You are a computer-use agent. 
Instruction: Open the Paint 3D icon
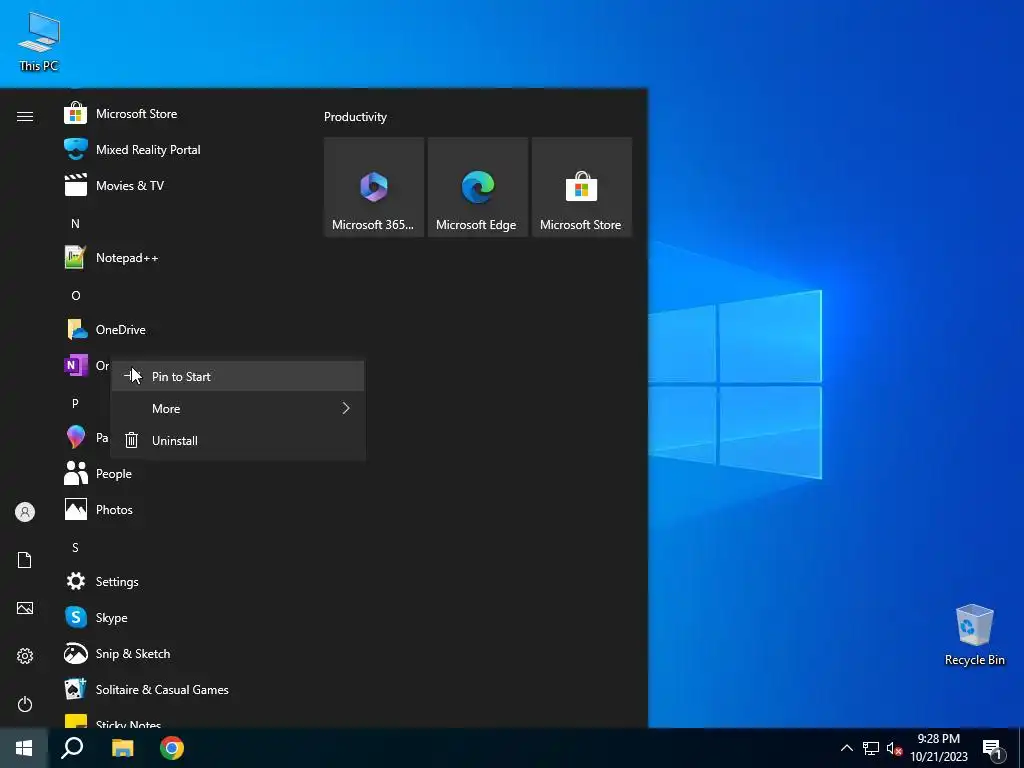click(x=76, y=437)
